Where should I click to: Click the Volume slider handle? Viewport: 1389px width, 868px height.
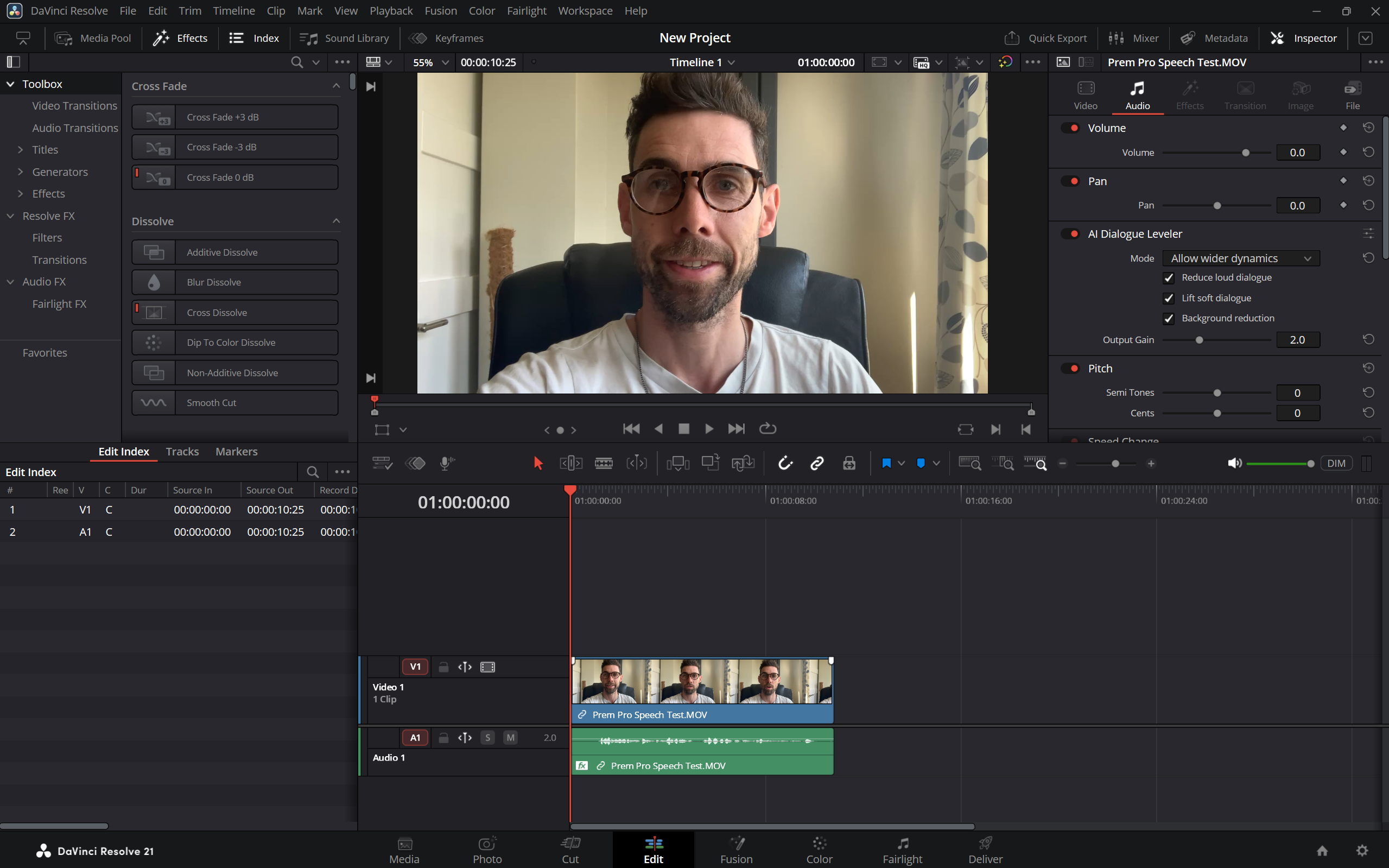[1246, 153]
